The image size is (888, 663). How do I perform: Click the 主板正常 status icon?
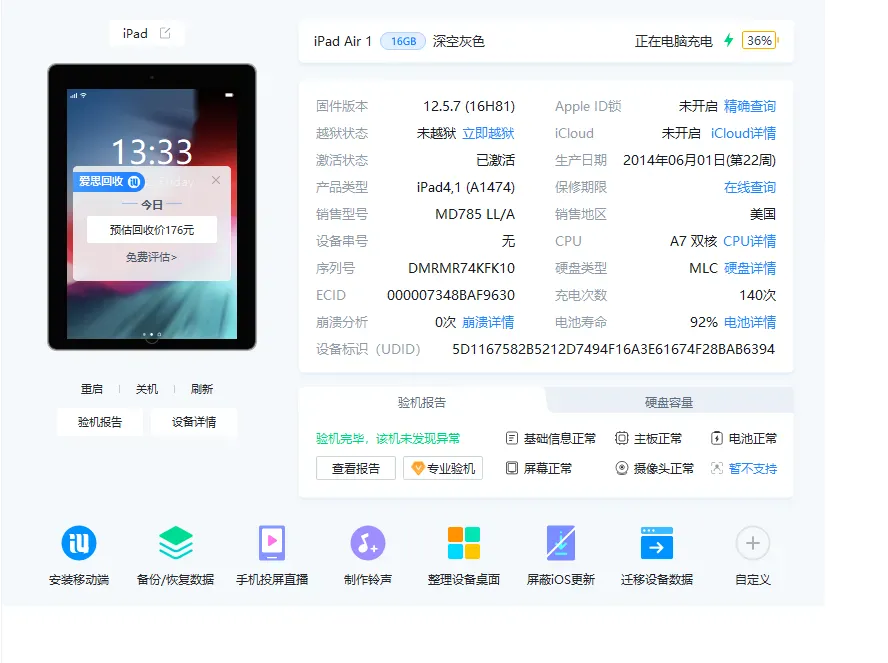coord(622,438)
